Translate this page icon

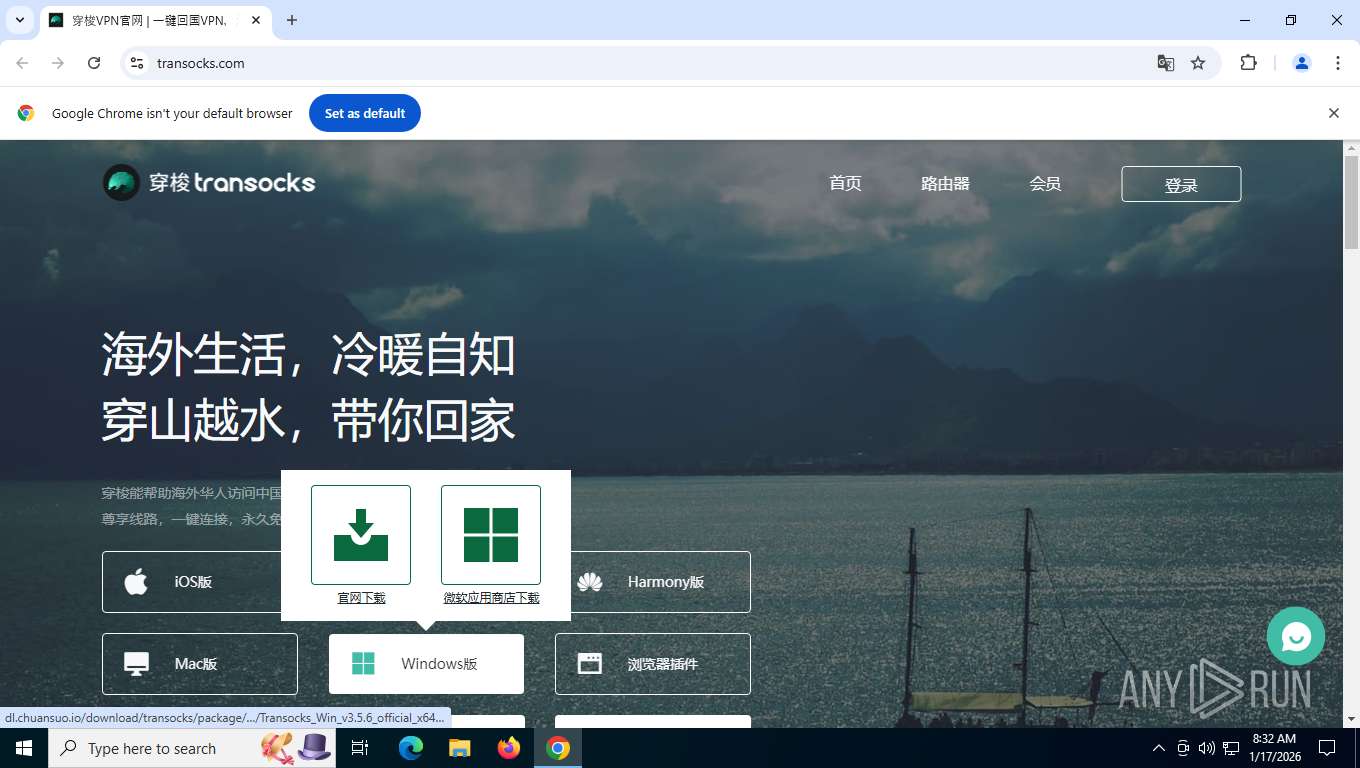pos(1166,63)
